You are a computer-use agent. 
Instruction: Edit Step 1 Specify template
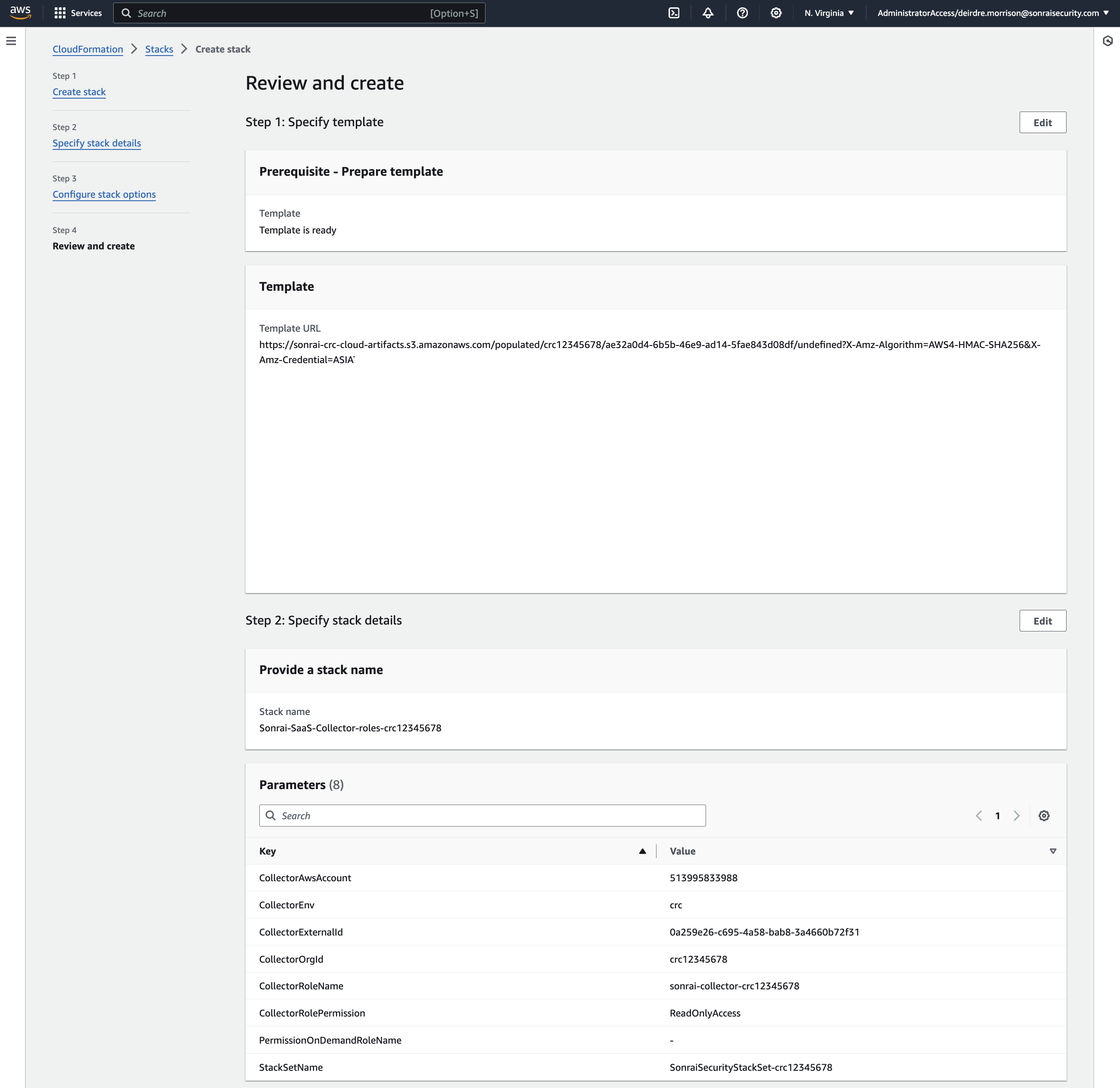[1042, 122]
